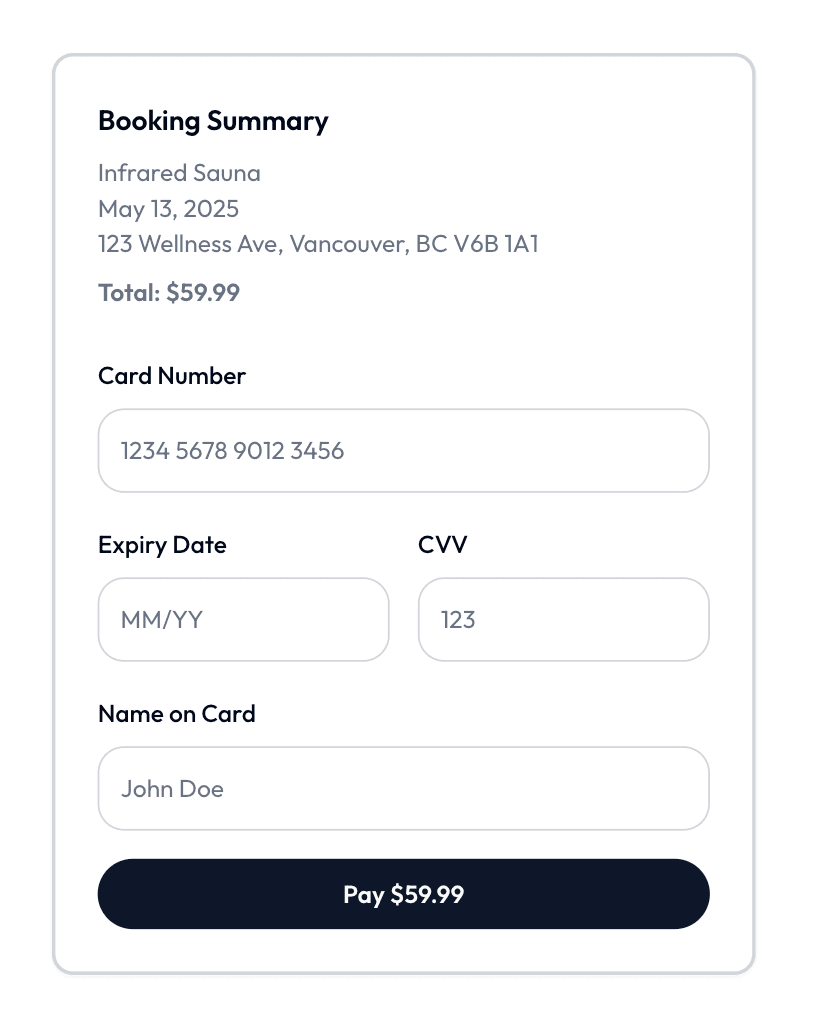Viewport: 813px width, 1028px height.
Task: Click the BC province abbreviation in address
Action: tap(431, 244)
